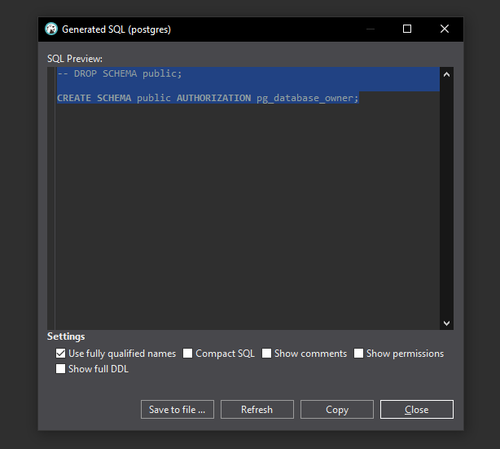This screenshot has height=449, width=500.
Task: Place cursor on the CREATE SCHEMA statement line
Action: (x=208, y=98)
